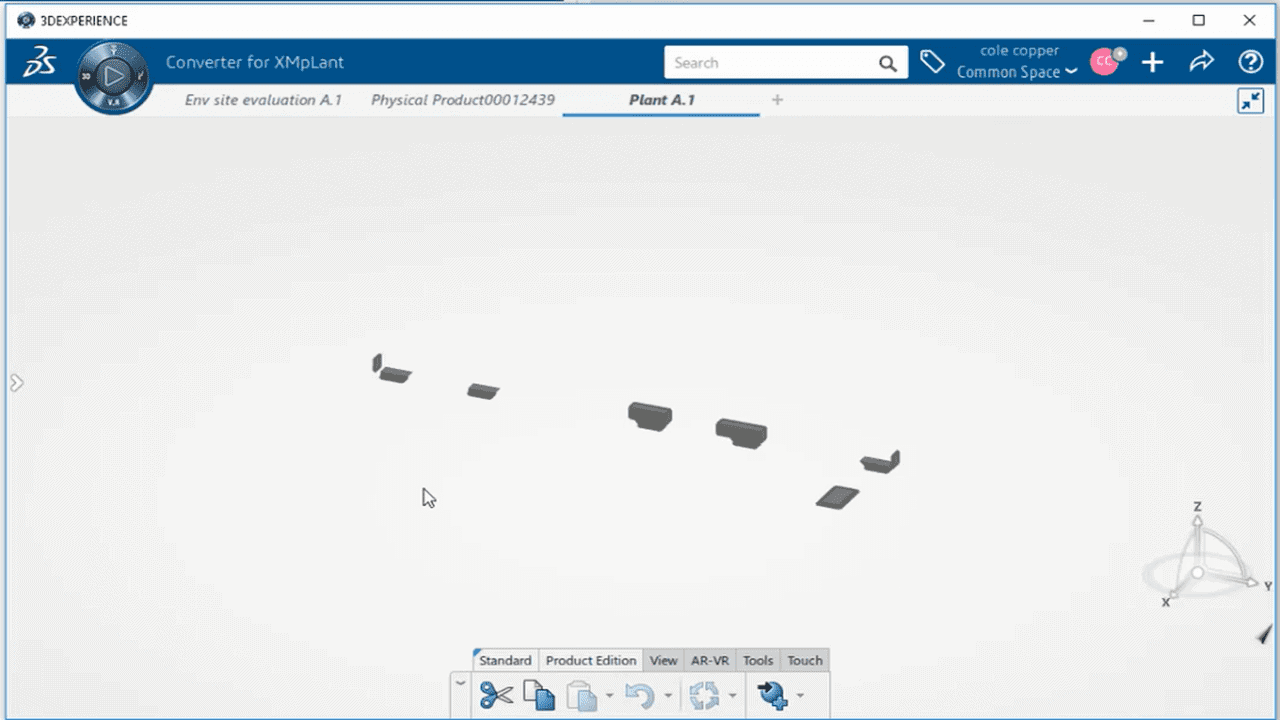Image resolution: width=1280 pixels, height=720 pixels.
Task: Open the Help question mark icon
Action: click(x=1250, y=62)
